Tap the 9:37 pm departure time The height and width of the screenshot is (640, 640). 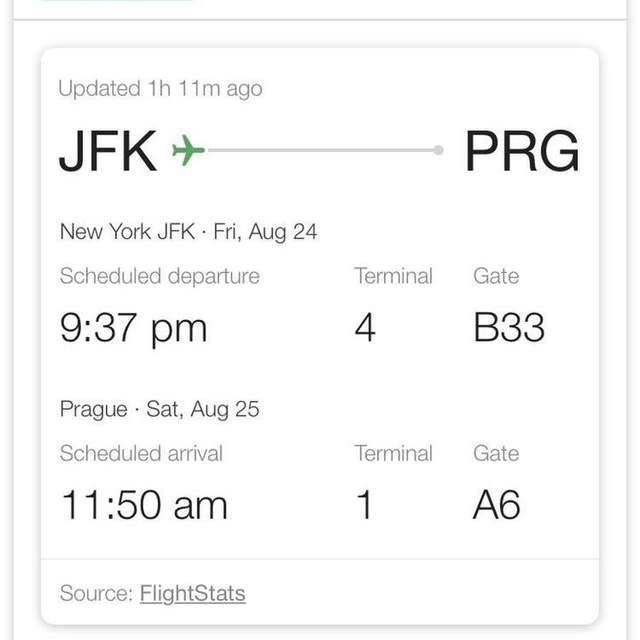point(133,328)
